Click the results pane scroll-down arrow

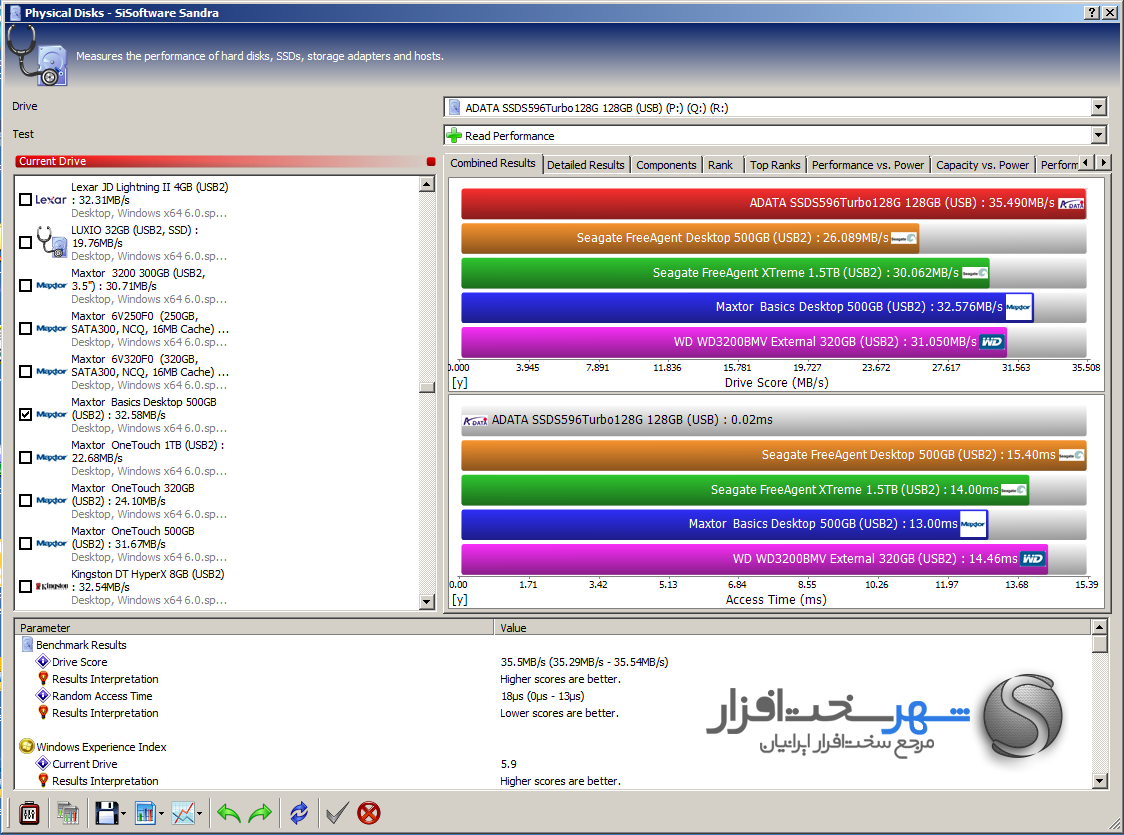click(1100, 781)
